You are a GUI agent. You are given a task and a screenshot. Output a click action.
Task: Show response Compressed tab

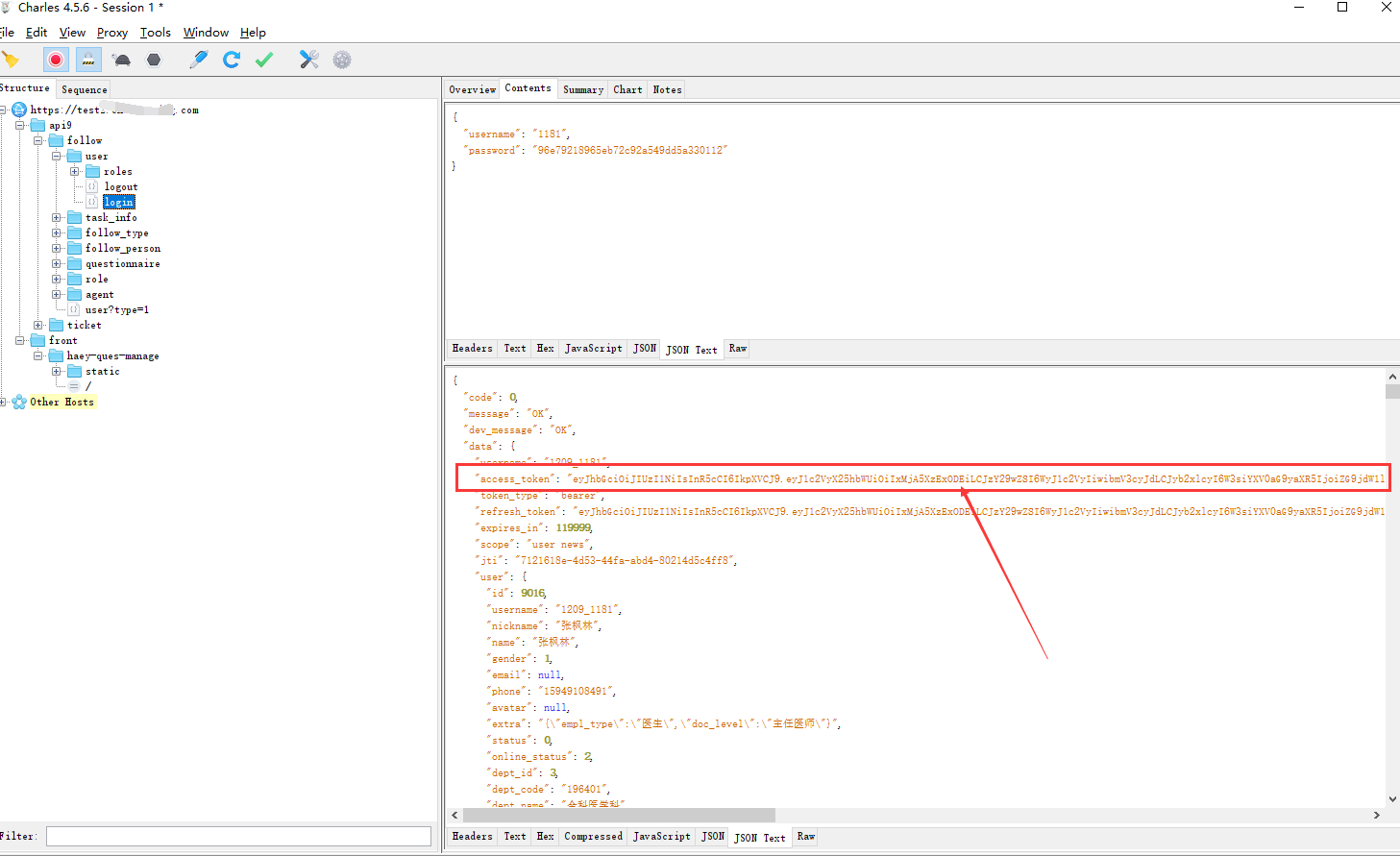click(593, 837)
